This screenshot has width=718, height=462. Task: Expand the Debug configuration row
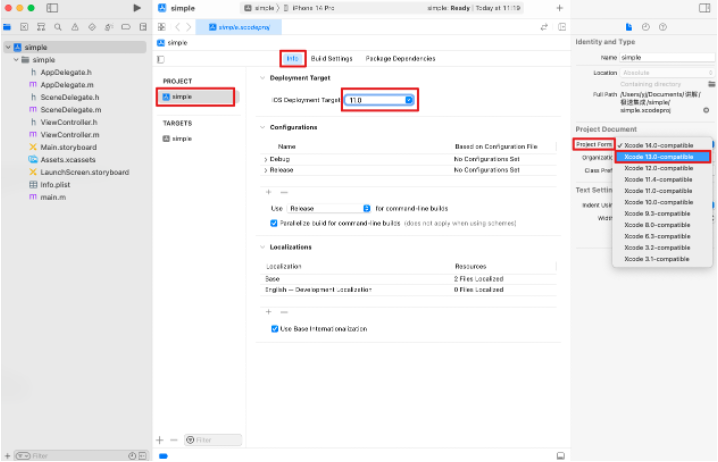(x=266, y=159)
